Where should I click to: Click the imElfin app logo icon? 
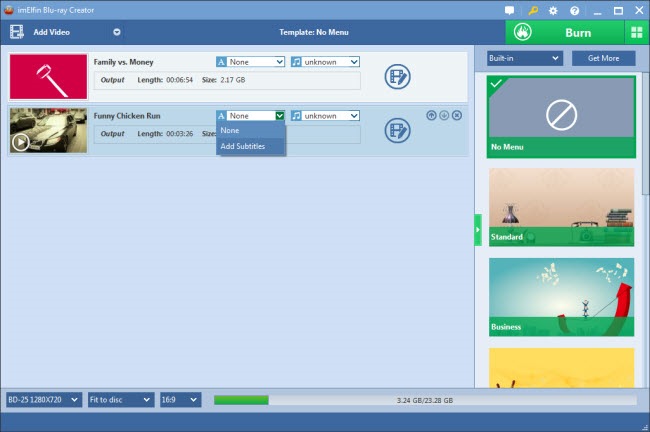pos(9,10)
